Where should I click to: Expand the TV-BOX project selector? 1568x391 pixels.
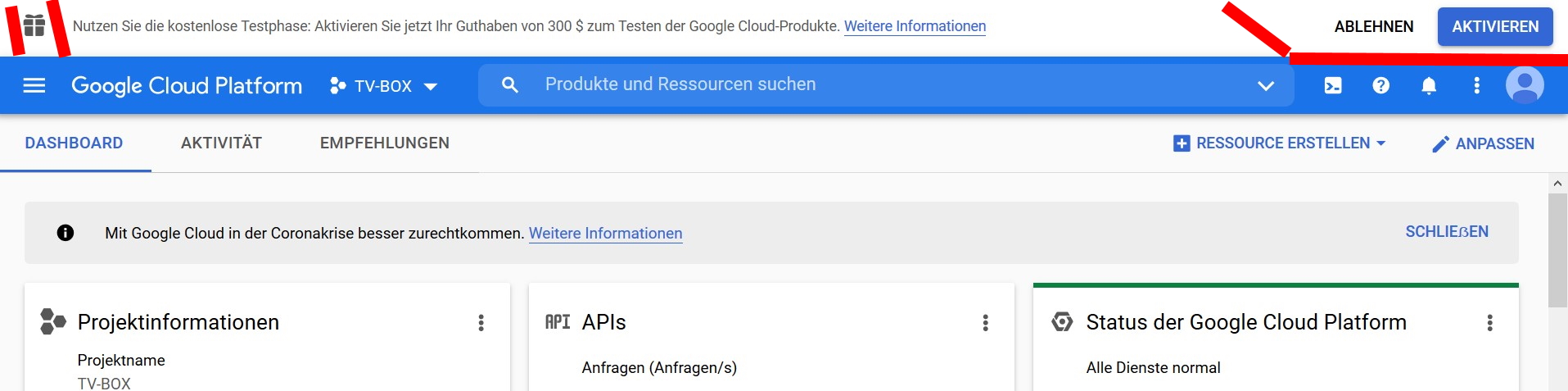click(x=383, y=86)
